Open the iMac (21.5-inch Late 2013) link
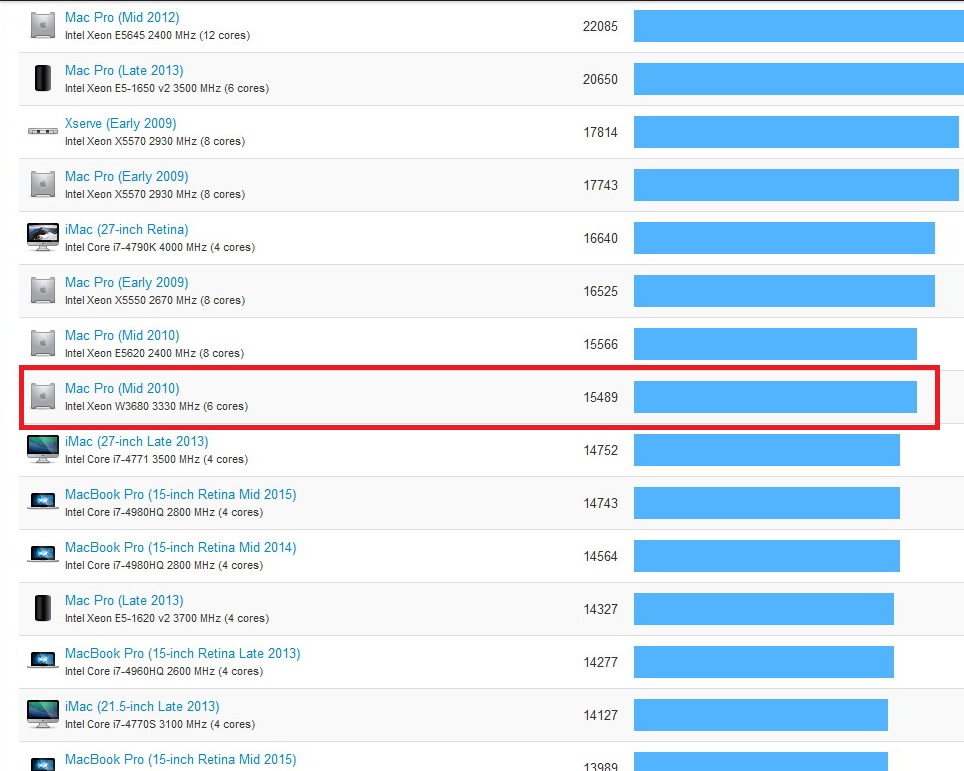Viewport: 964px width, 771px height. pyautogui.click(x=142, y=706)
